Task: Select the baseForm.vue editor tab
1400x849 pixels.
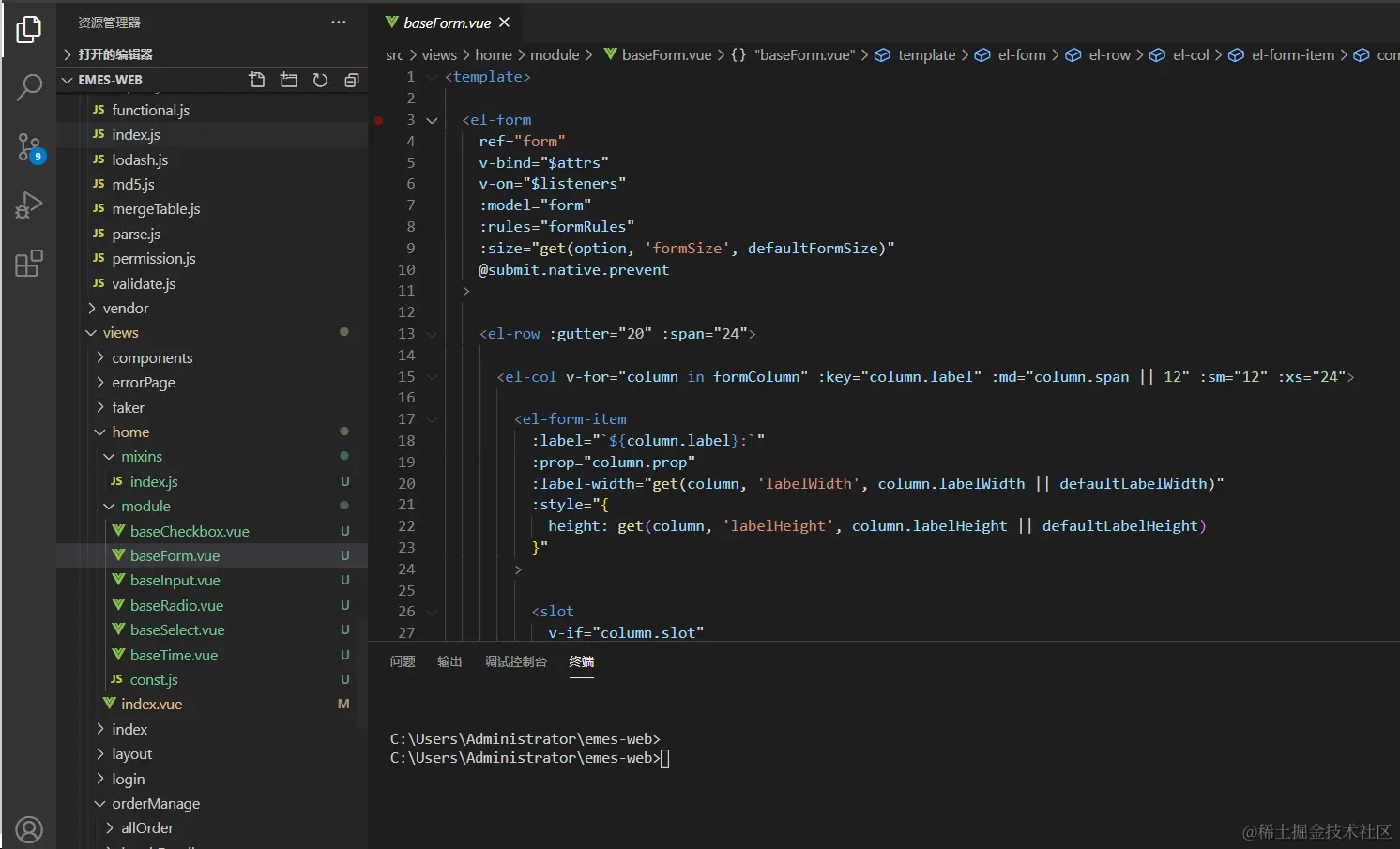Action: click(x=448, y=23)
